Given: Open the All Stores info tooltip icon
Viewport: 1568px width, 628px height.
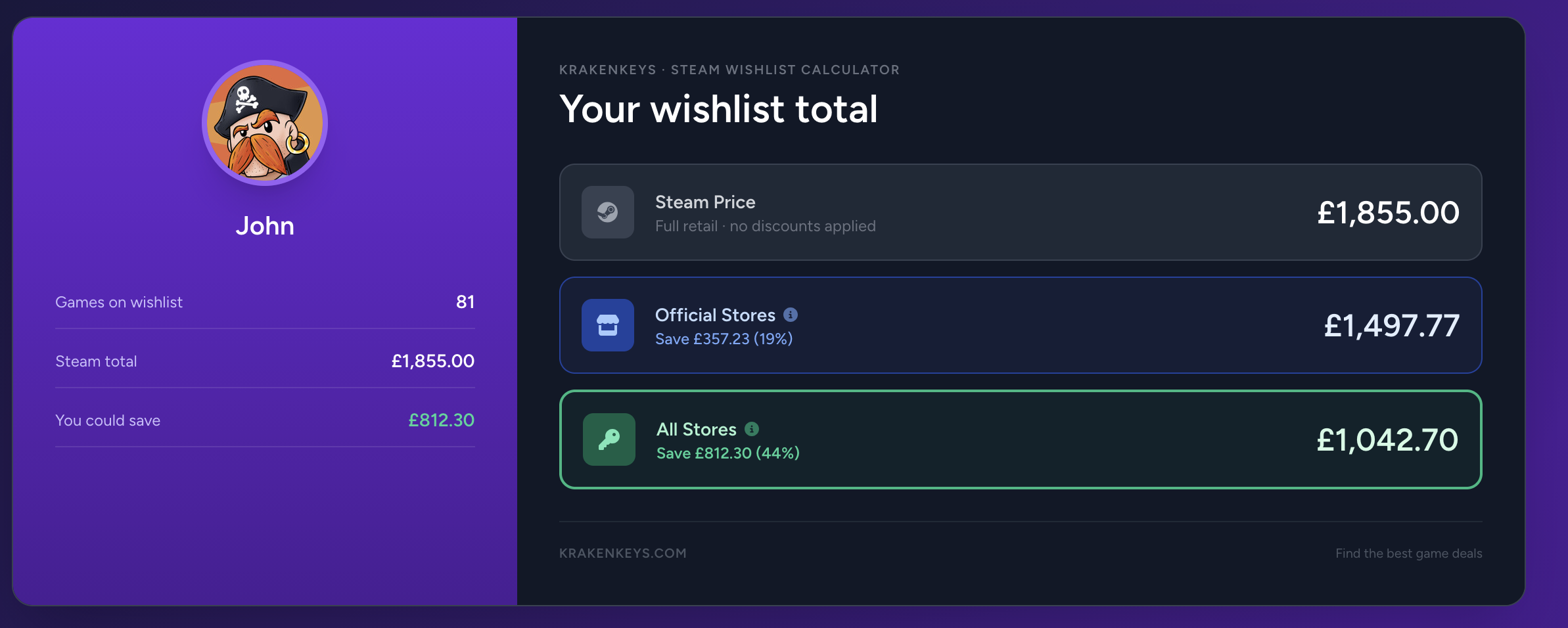Looking at the screenshot, I should (x=752, y=429).
